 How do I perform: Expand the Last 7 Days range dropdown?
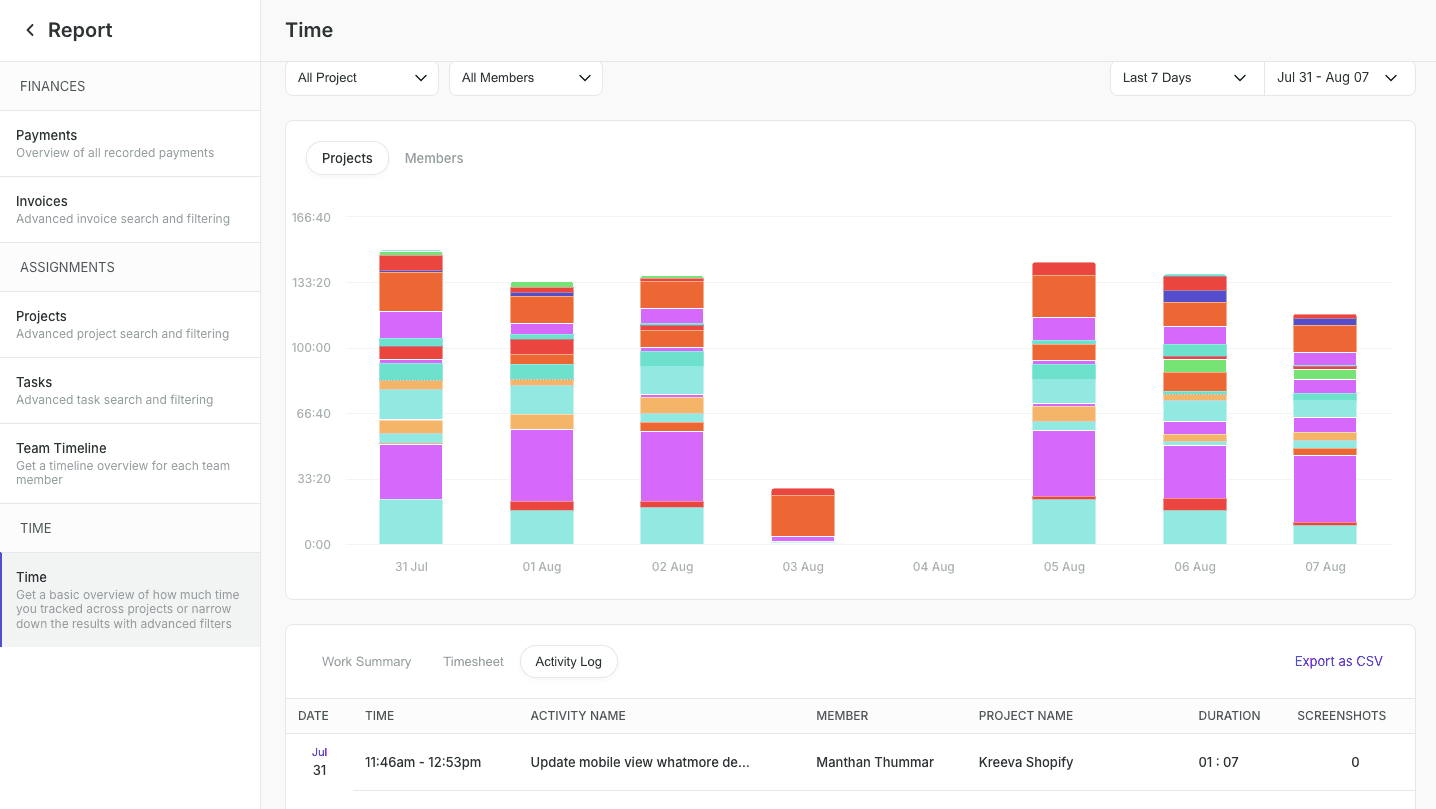[x=1187, y=78]
